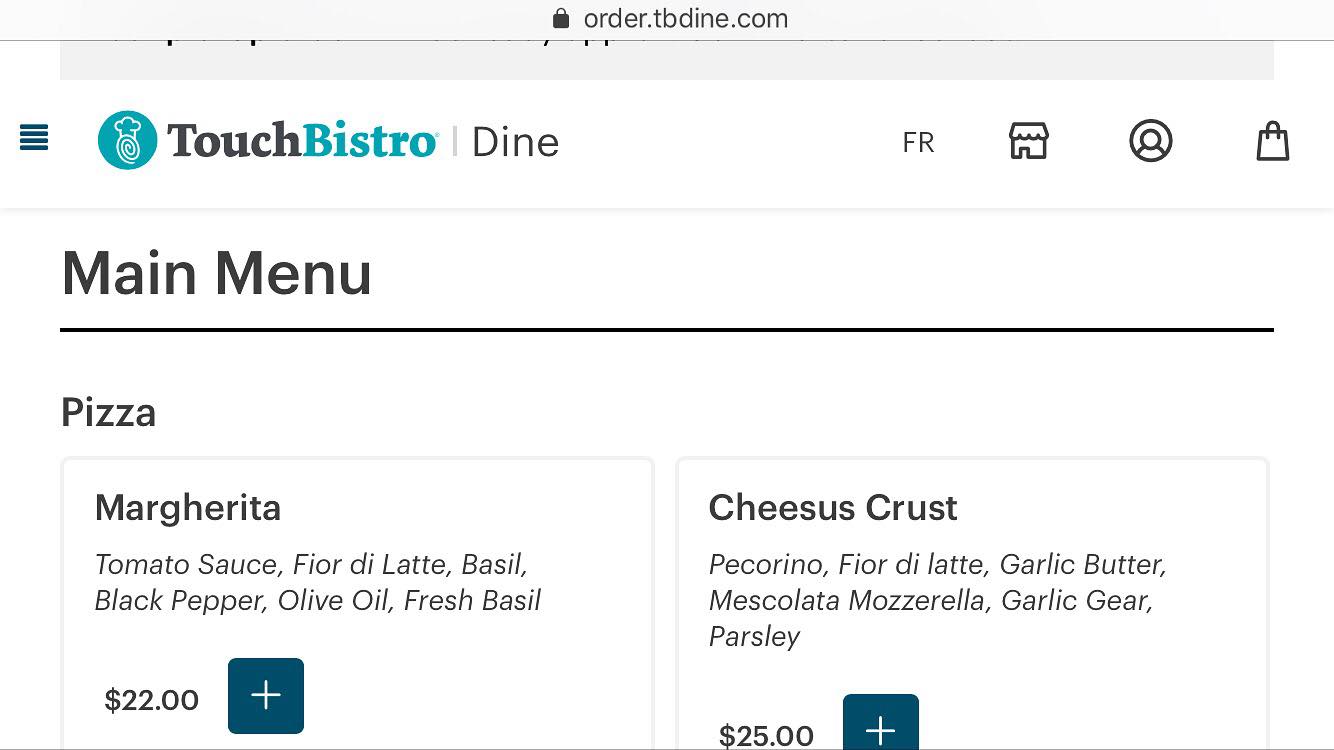This screenshot has height=750, width=1334.
Task: Open the Margherita item title
Action: click(188, 508)
